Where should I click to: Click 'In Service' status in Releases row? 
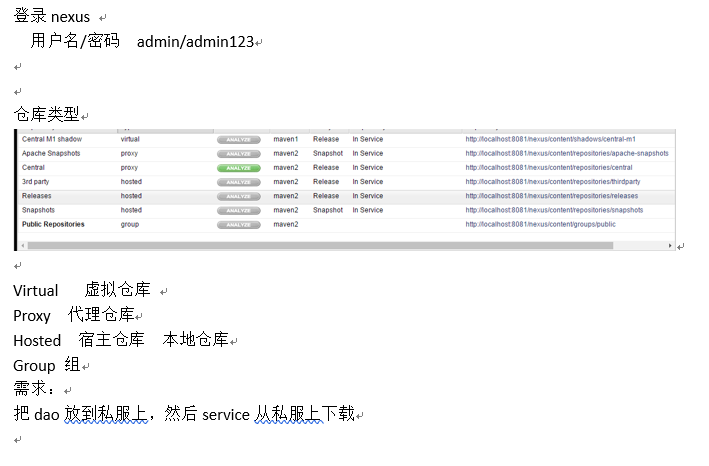tap(368, 196)
